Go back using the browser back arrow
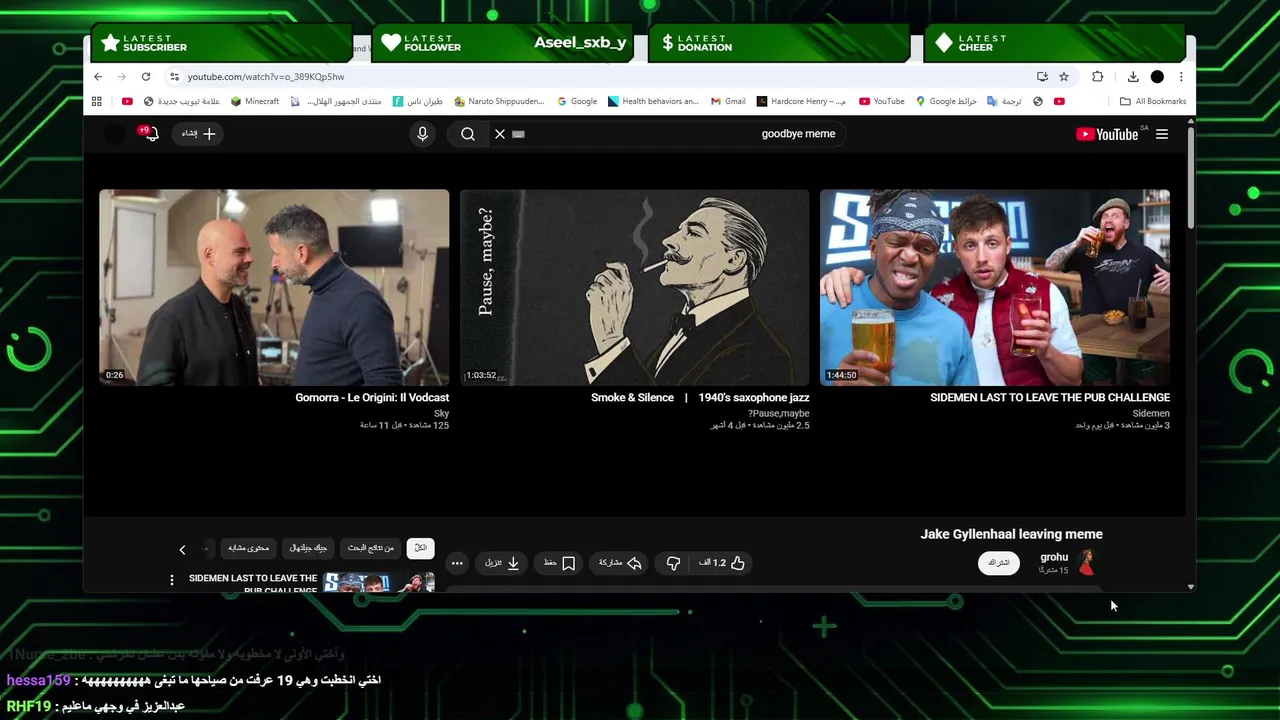The image size is (1280, 720). 98,77
